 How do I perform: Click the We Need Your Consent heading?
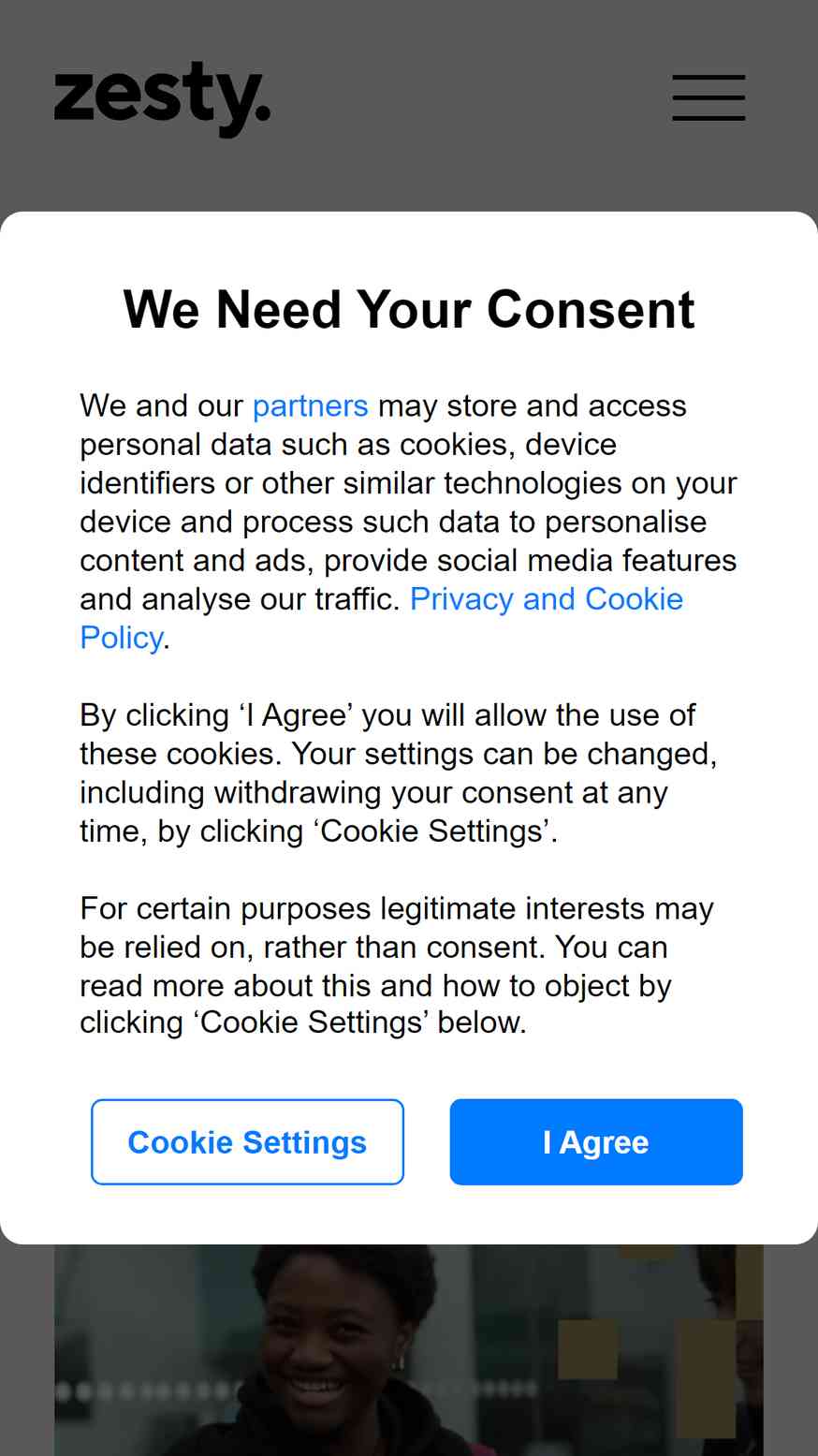pos(409,309)
